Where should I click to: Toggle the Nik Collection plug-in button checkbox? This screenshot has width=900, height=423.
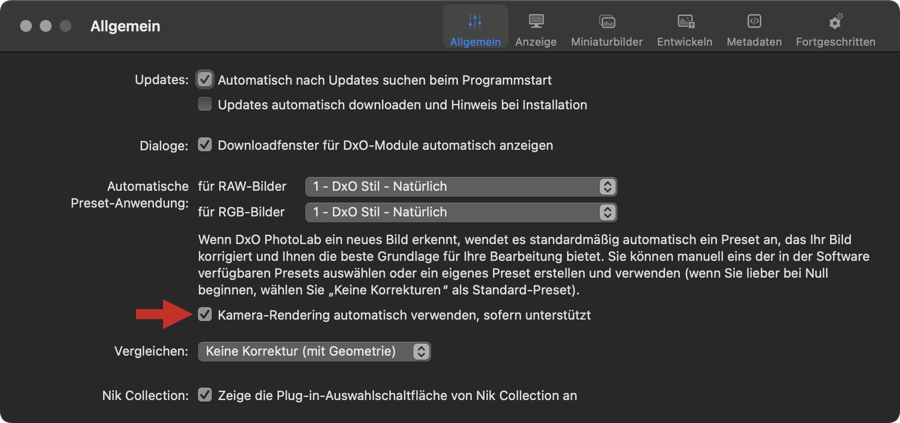(205, 395)
